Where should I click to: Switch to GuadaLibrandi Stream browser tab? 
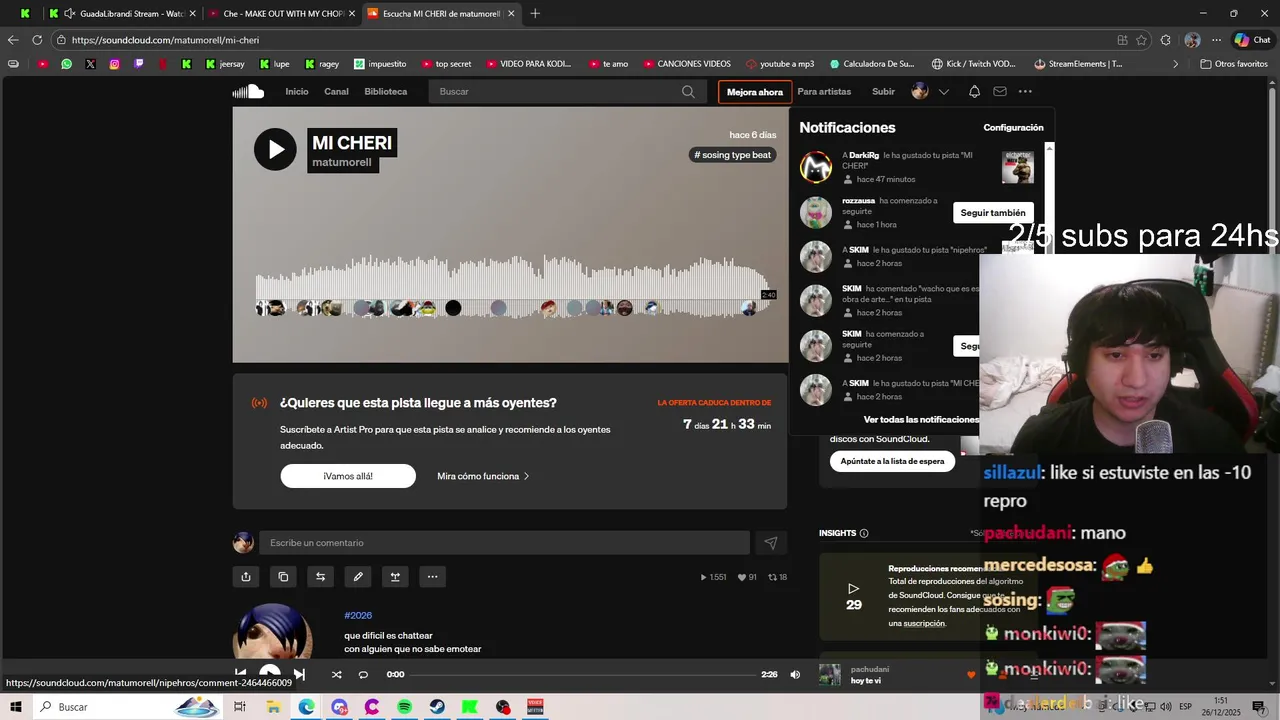123,14
